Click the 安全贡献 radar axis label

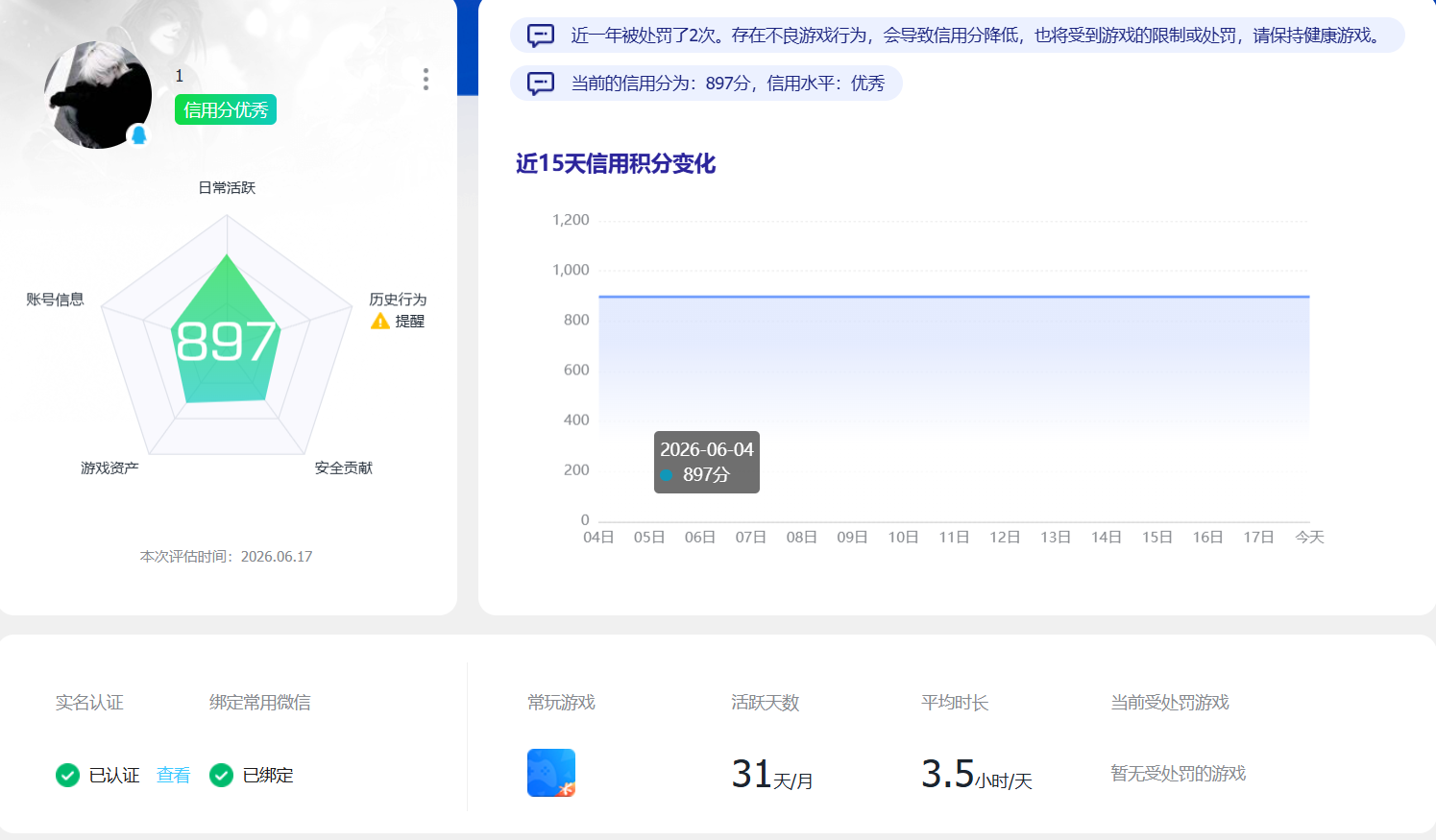coord(344,468)
